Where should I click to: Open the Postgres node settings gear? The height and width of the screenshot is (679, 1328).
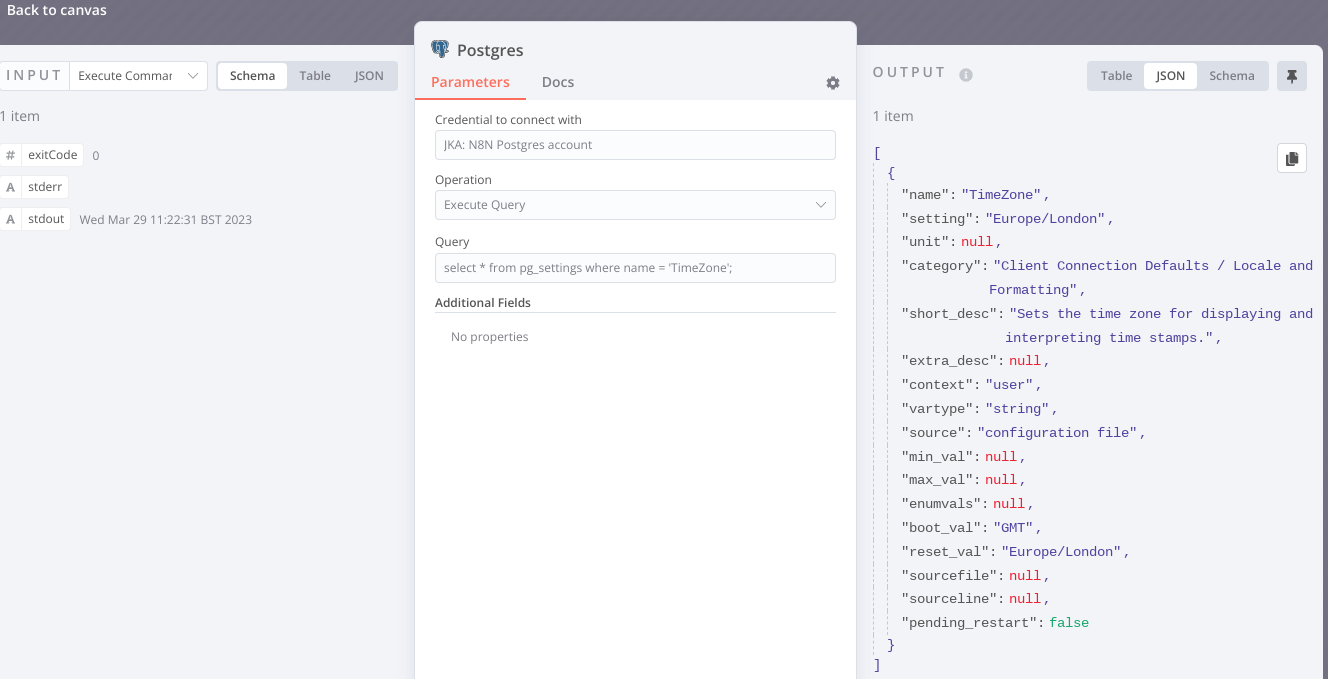[x=833, y=83]
